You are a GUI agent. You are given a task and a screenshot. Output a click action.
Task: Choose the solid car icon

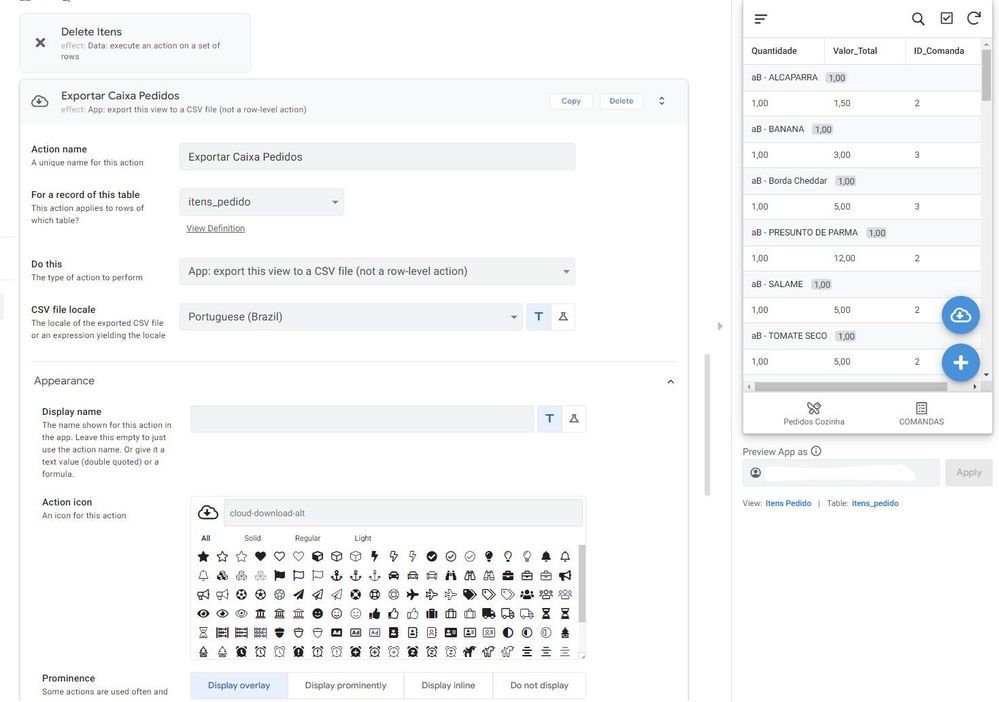point(394,576)
